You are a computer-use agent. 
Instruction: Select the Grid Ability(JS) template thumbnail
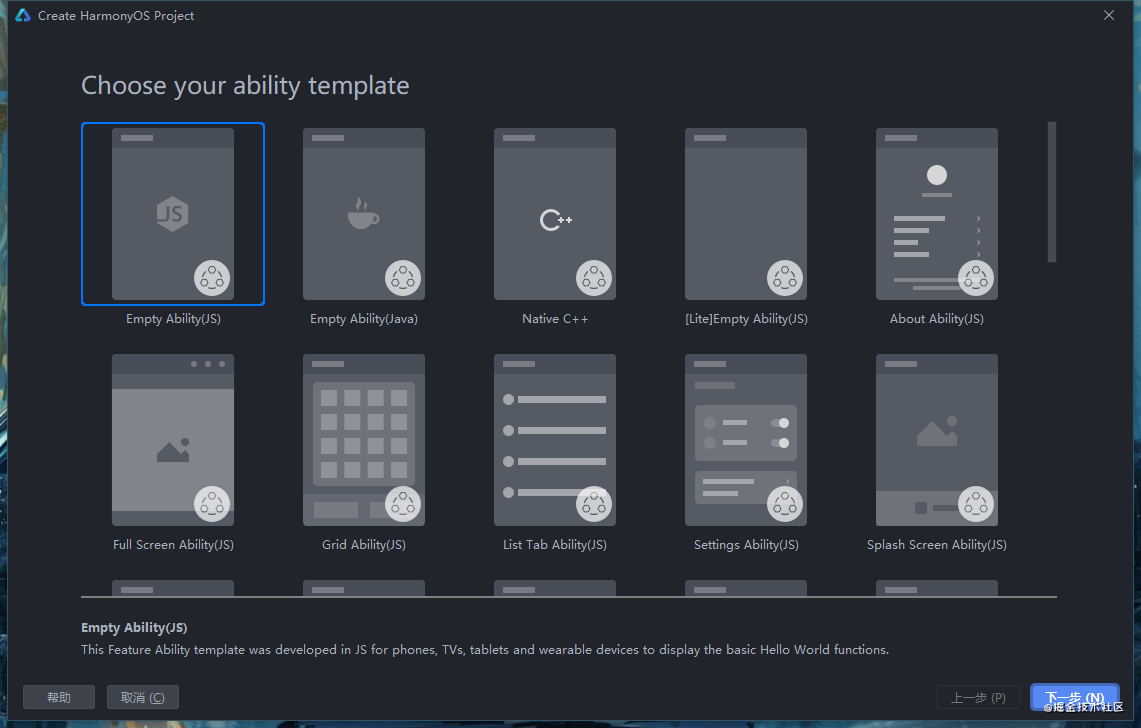[x=364, y=440]
